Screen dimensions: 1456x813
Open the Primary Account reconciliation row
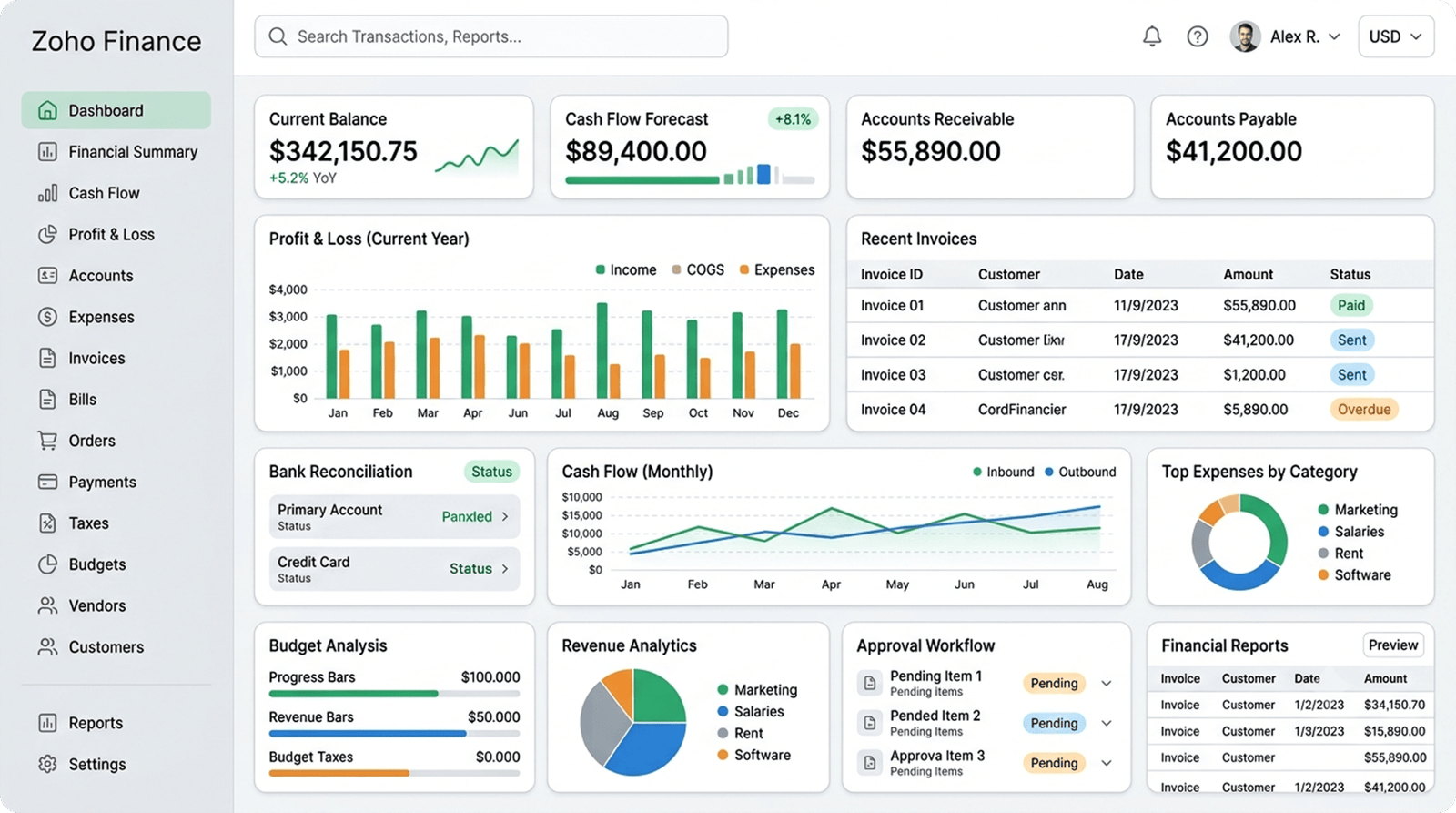(x=394, y=516)
